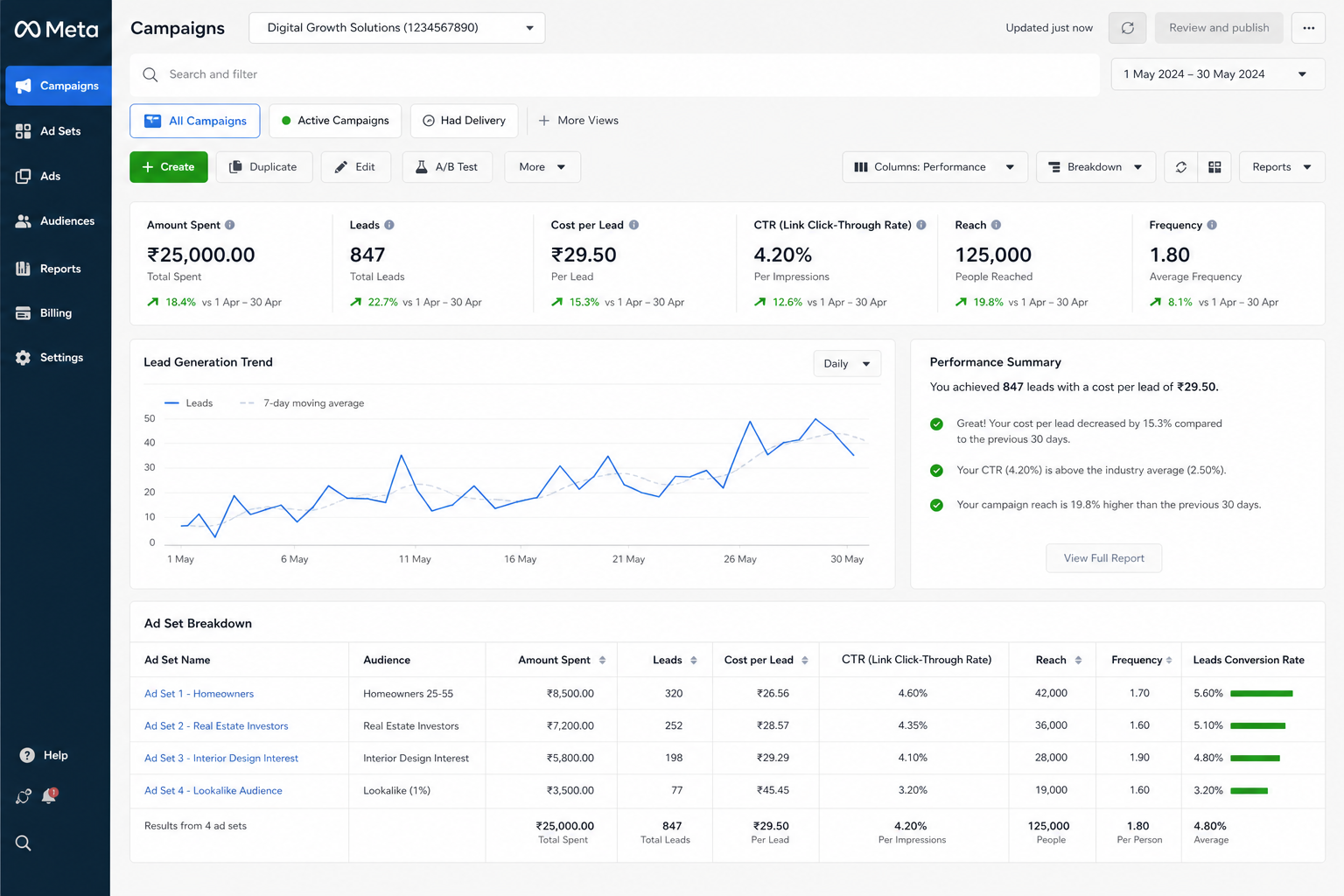The image size is (1344, 896).
Task: Click the 5.60% conversion rate bar
Action: (x=1261, y=694)
